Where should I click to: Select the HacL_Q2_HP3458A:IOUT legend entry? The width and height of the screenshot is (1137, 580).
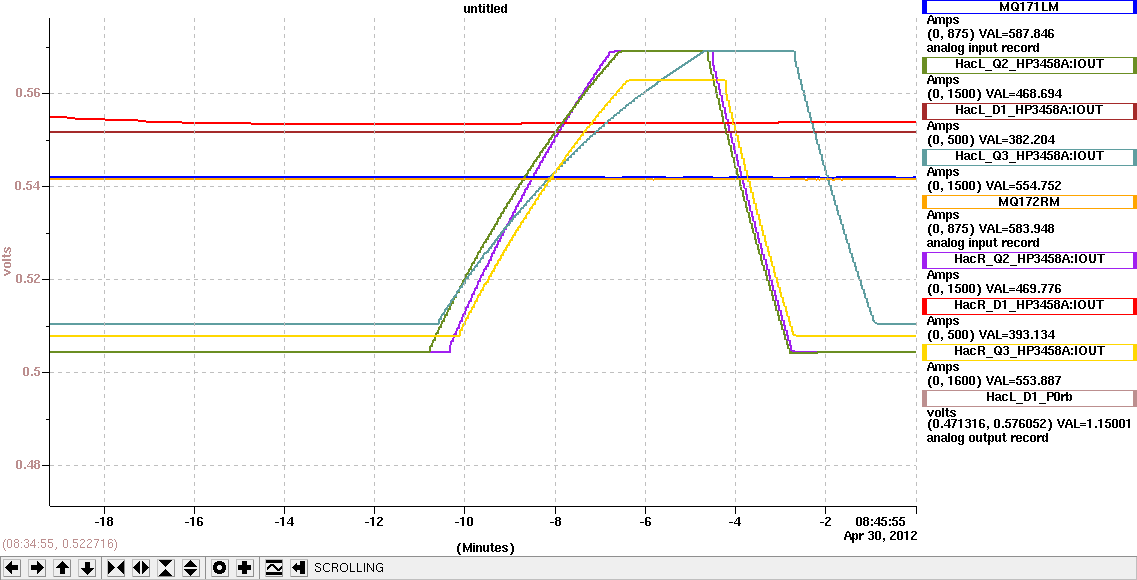coord(1029,65)
